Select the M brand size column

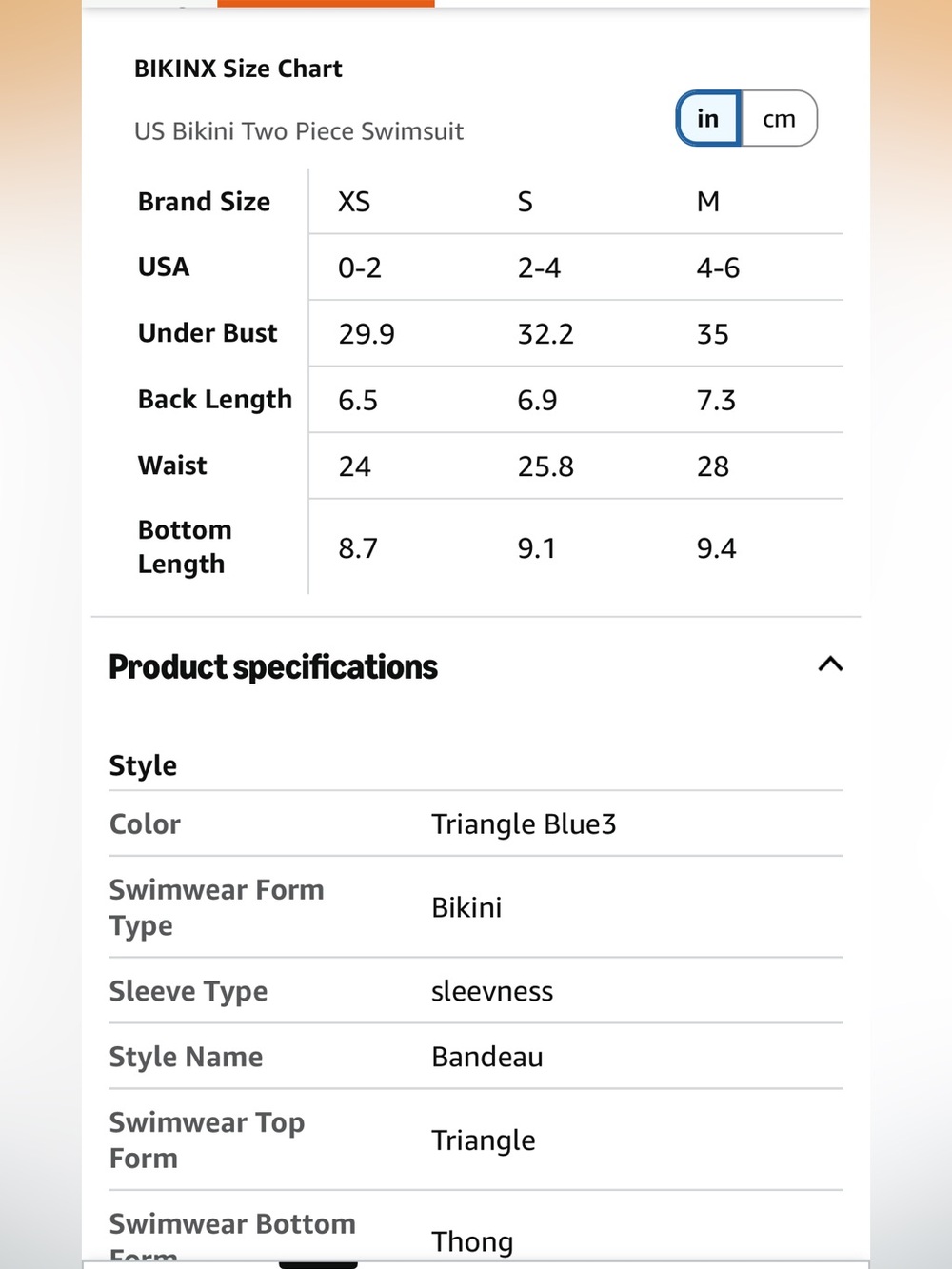point(708,202)
